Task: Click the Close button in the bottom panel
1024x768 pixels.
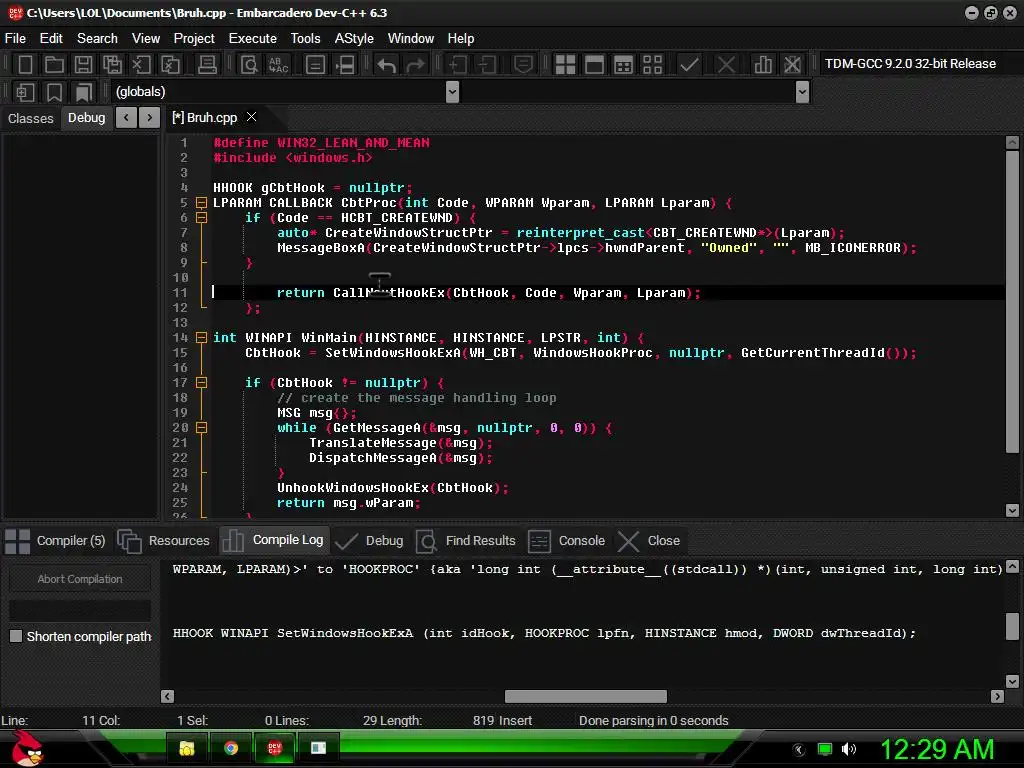Action: click(649, 541)
